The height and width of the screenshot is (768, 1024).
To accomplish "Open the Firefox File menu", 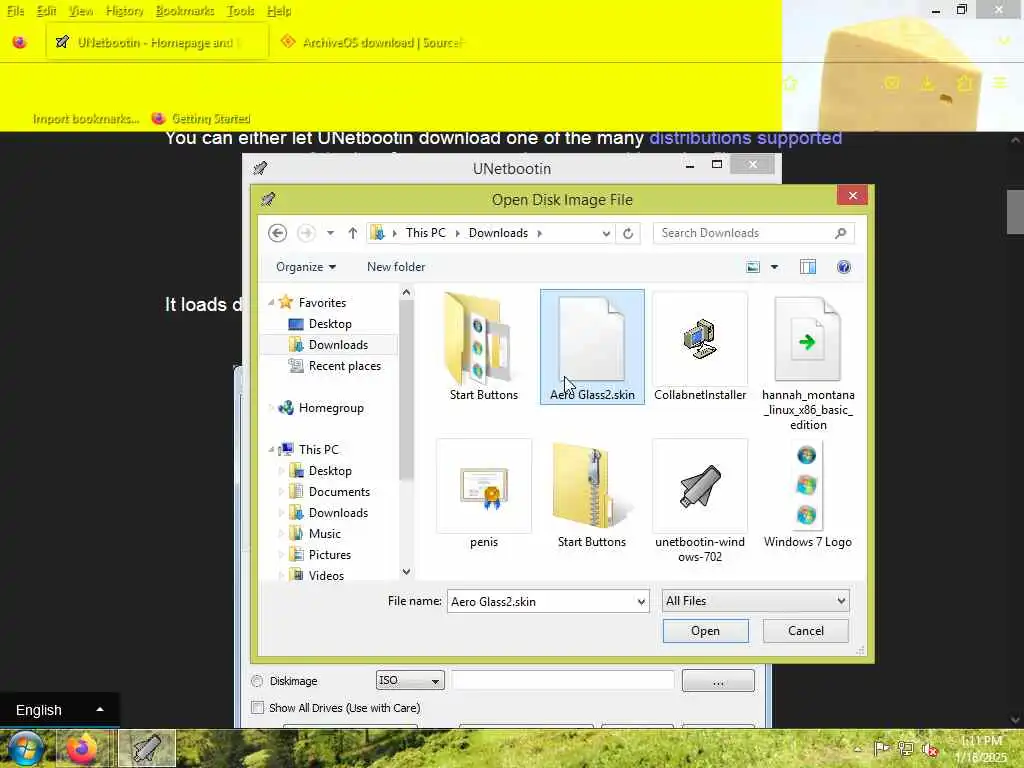I will coord(15,11).
